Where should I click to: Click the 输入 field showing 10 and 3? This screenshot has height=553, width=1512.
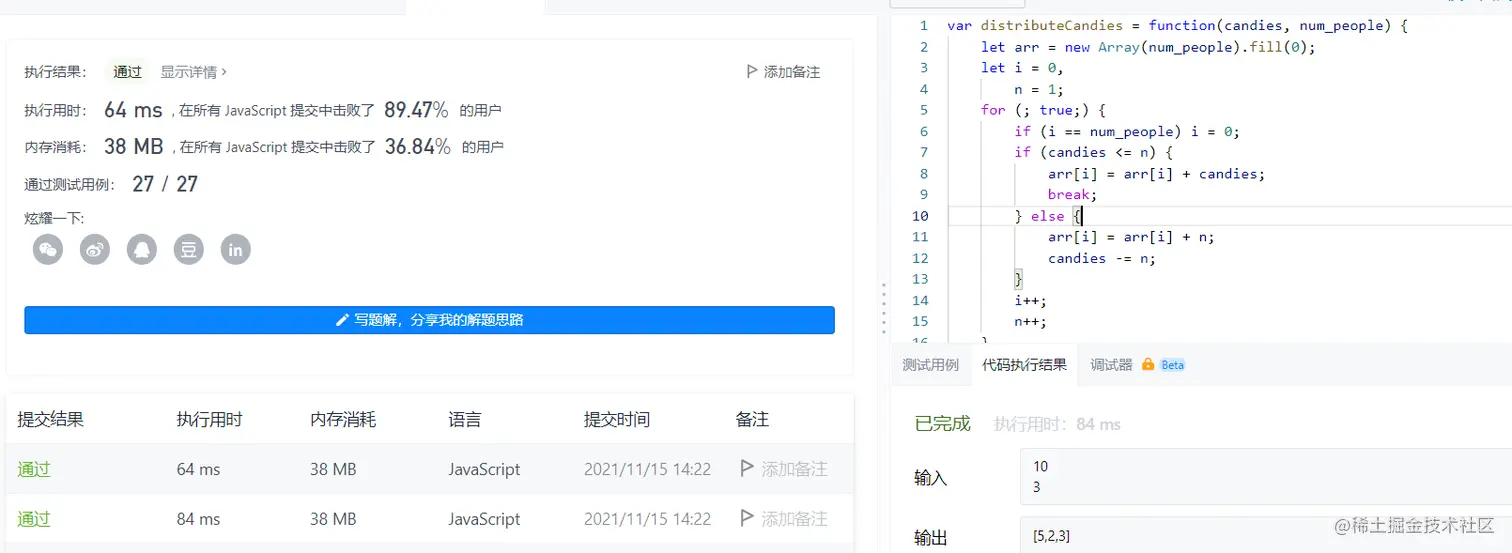1265,476
